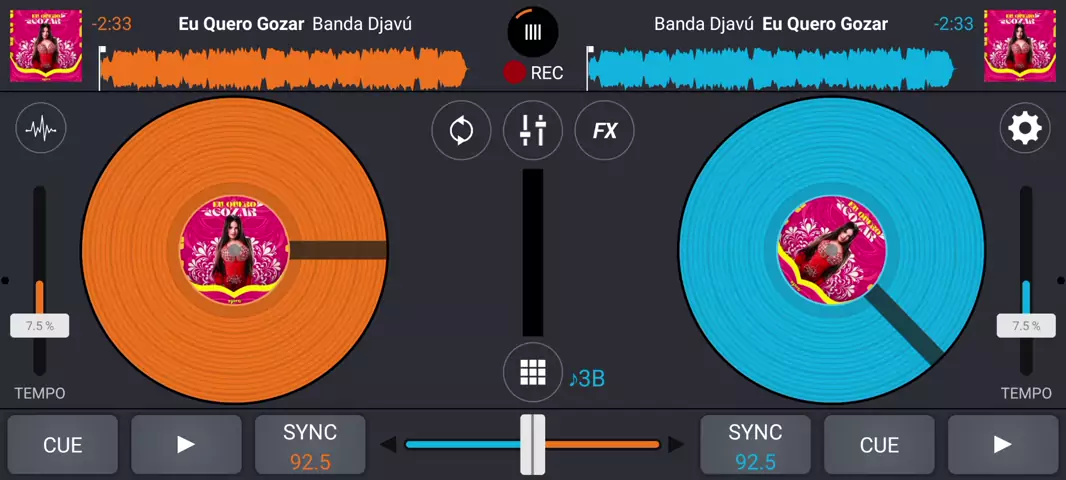
Task: Open the settings gear
Action: 1025,129
